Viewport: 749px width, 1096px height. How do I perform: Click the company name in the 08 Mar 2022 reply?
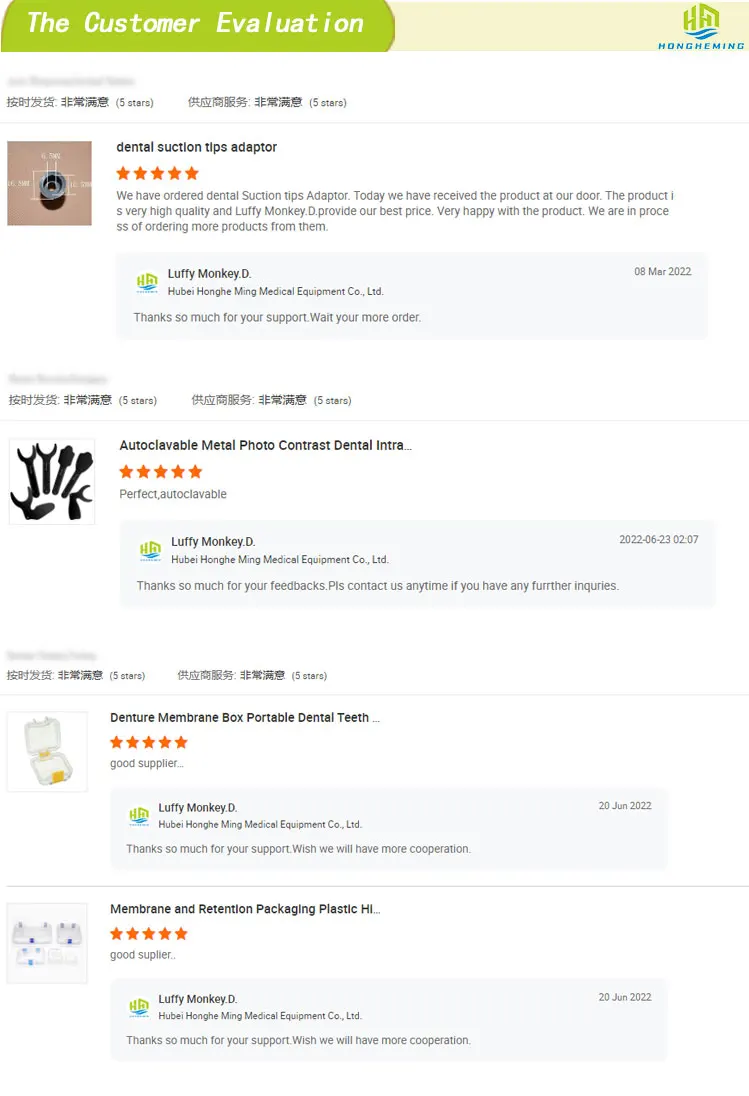pos(275,292)
